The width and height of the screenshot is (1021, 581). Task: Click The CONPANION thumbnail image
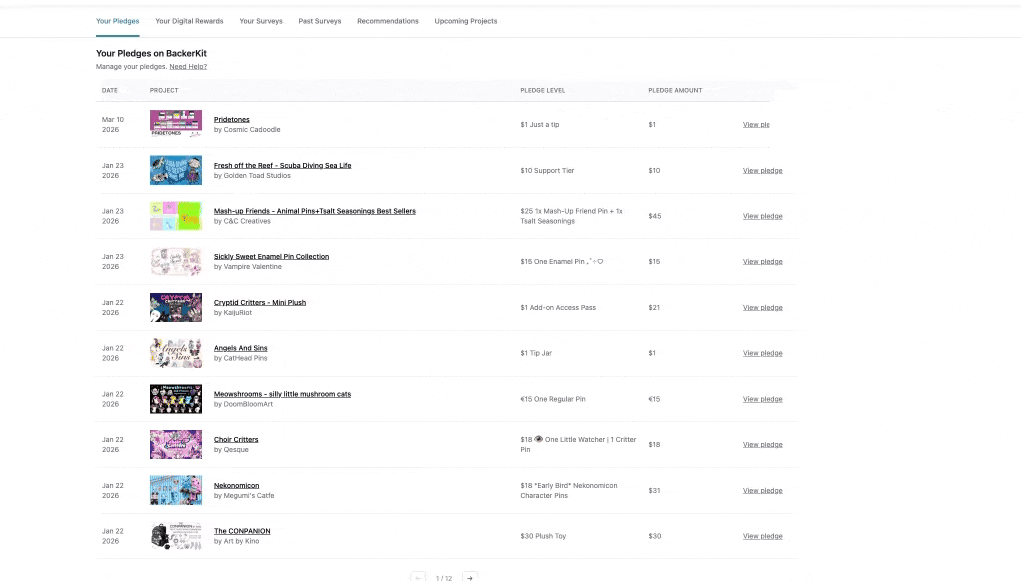(176, 536)
